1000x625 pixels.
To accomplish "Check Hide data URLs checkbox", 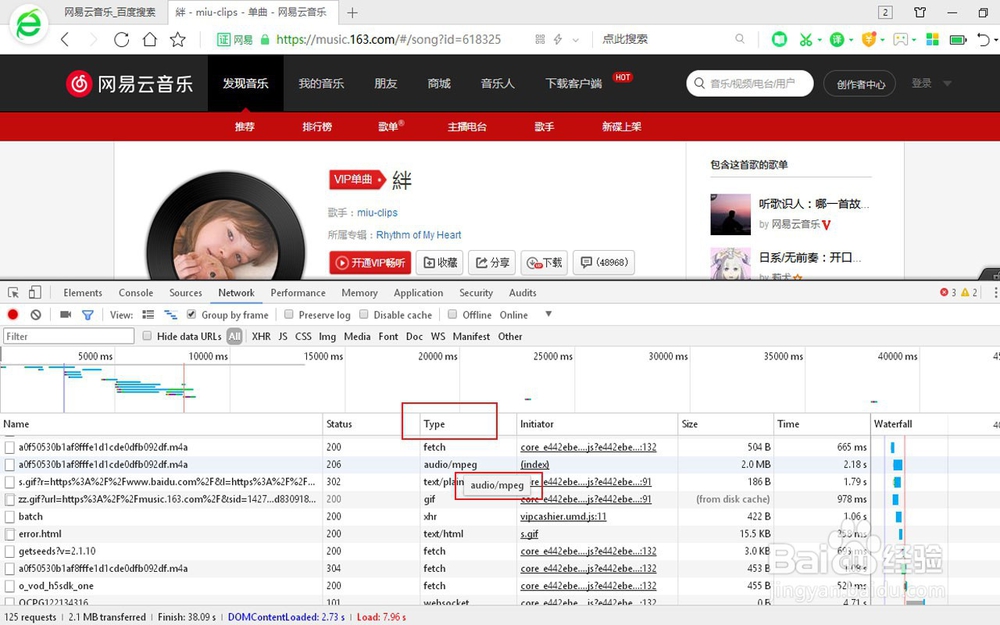I will point(147,335).
